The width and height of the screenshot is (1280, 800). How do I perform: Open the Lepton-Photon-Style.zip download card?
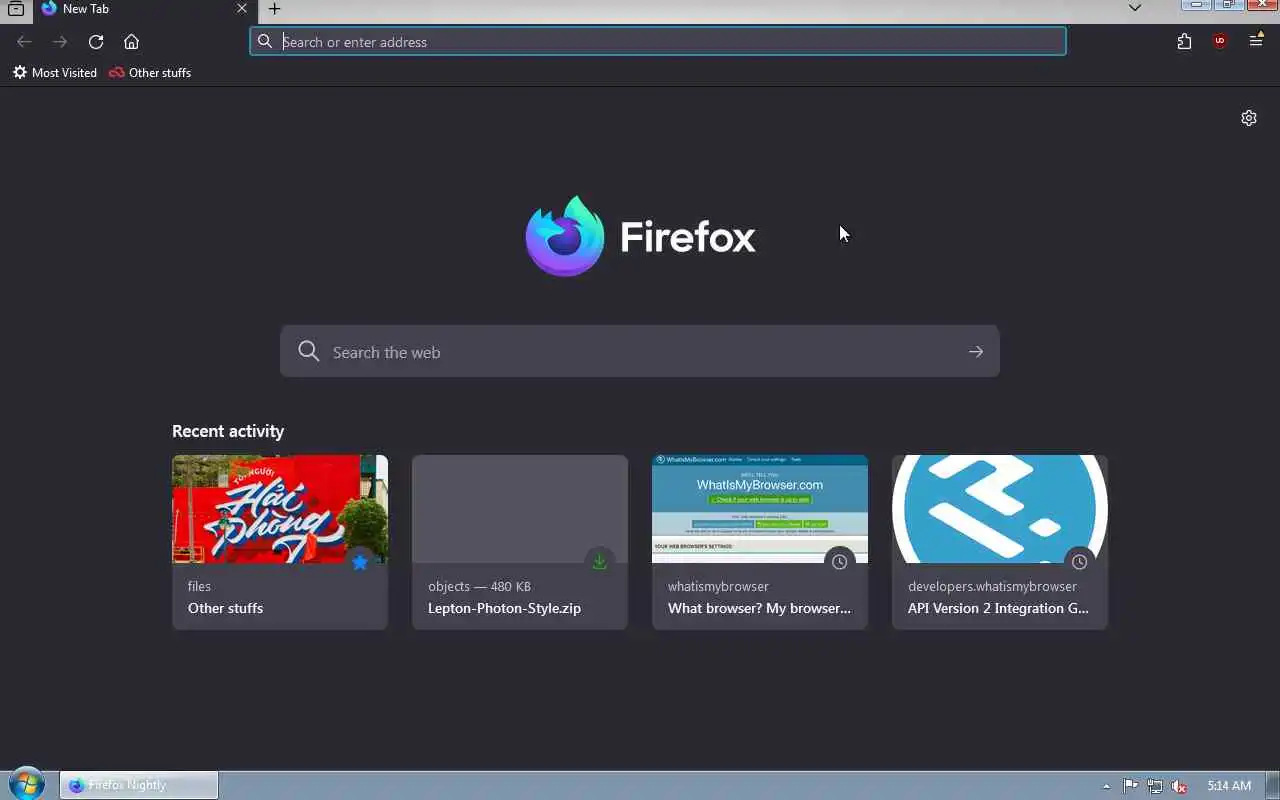[x=520, y=542]
